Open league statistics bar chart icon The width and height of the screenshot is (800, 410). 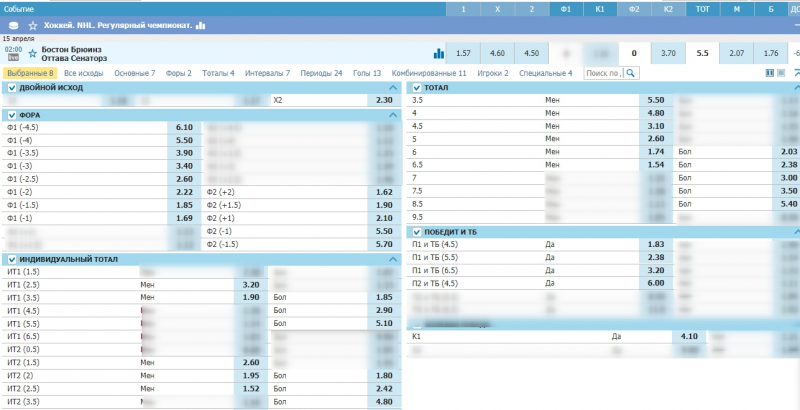200,25
